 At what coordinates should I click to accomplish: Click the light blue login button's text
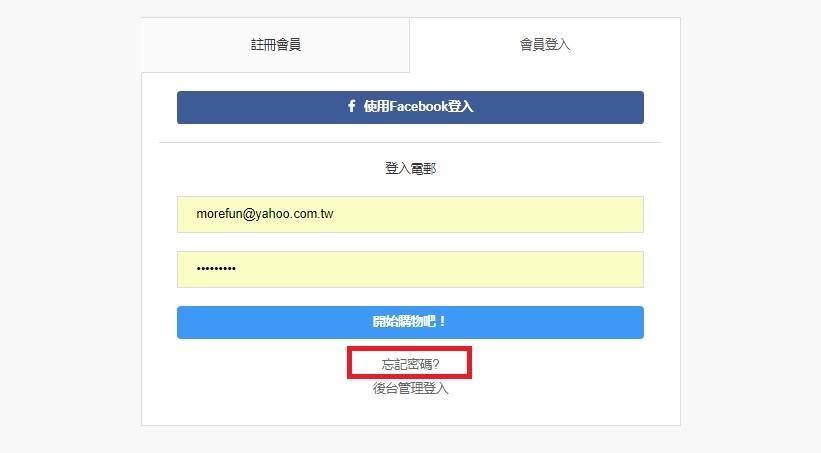click(x=409, y=322)
